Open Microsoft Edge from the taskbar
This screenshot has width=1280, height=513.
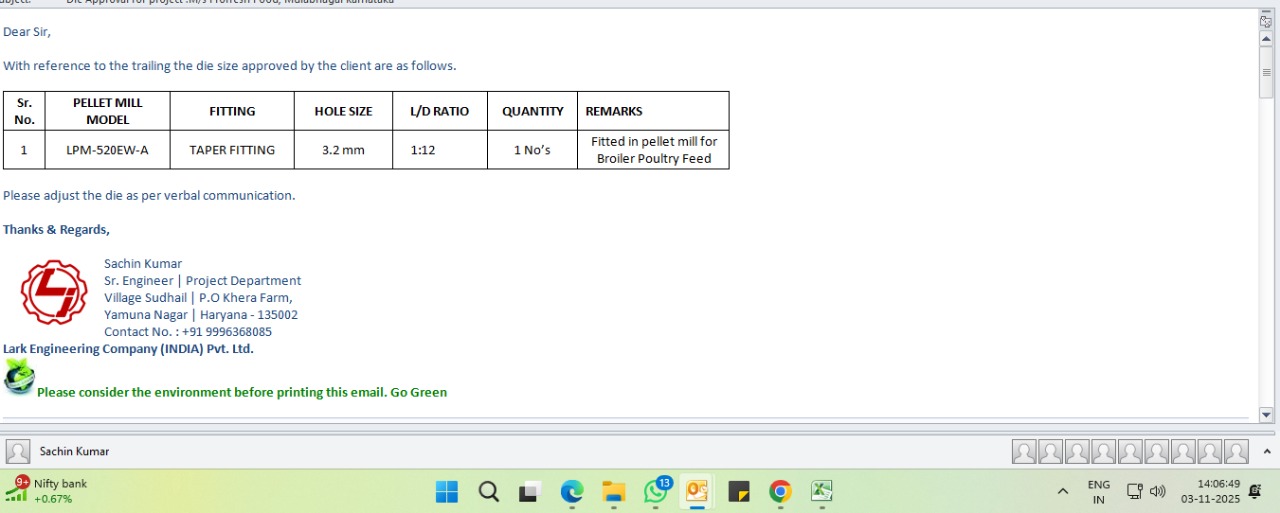[572, 491]
